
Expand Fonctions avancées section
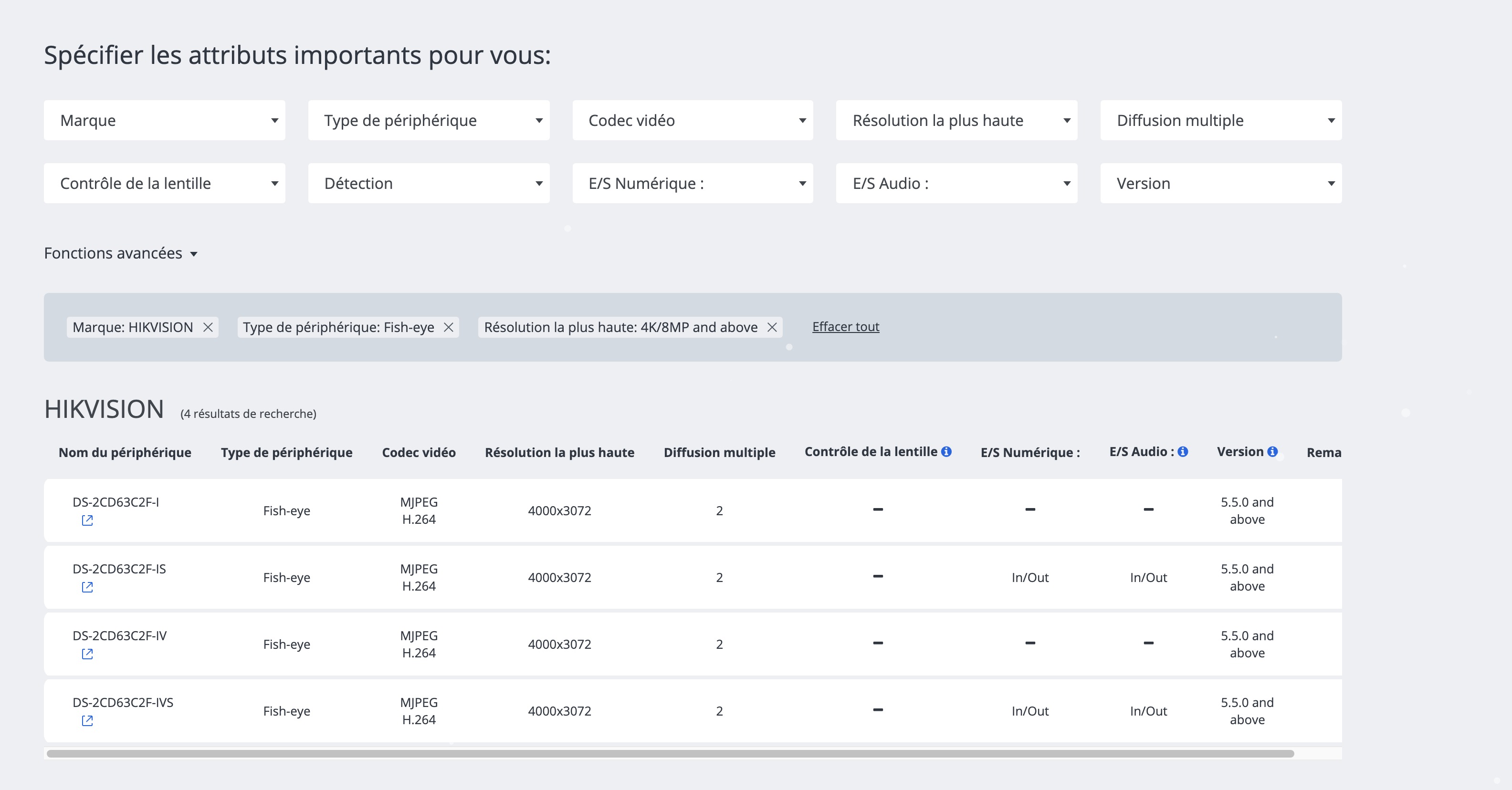120,253
